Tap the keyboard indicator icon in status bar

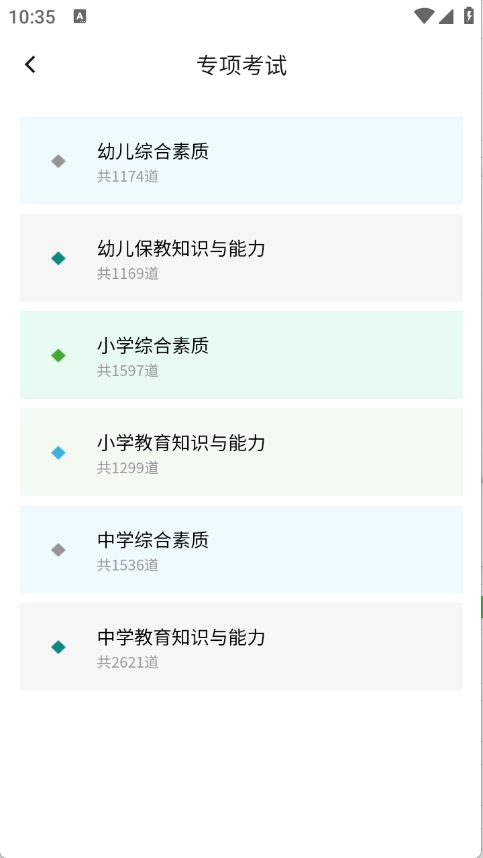[80, 16]
